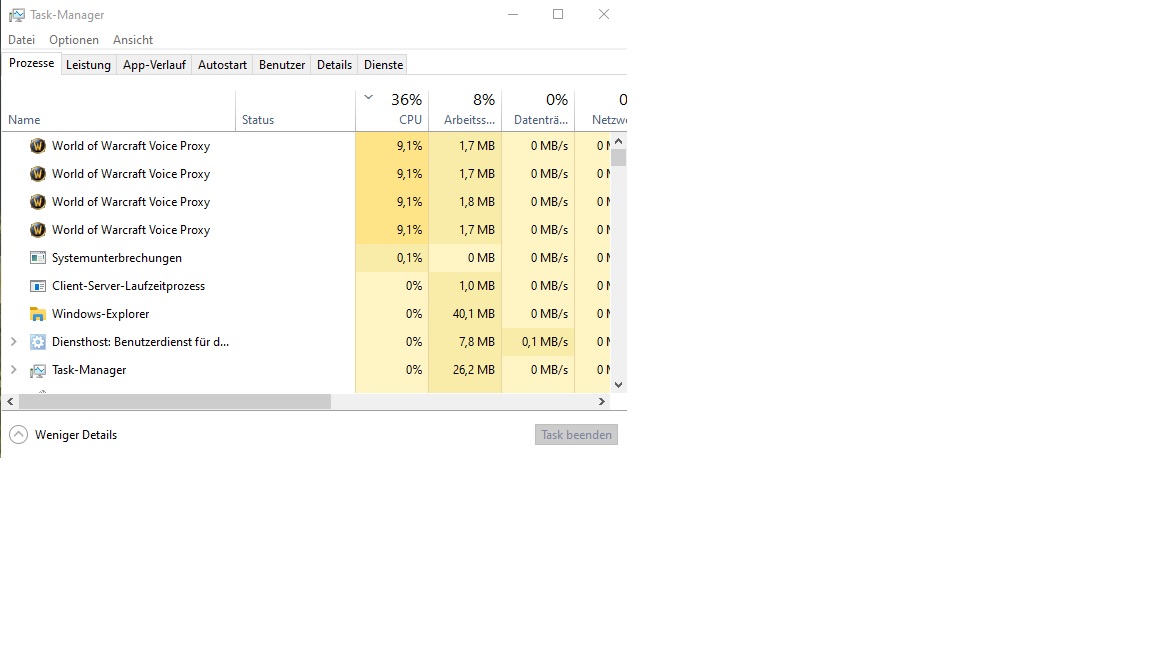Click the 40,1 MB memory value
1152x648 pixels.
pyautogui.click(x=473, y=314)
